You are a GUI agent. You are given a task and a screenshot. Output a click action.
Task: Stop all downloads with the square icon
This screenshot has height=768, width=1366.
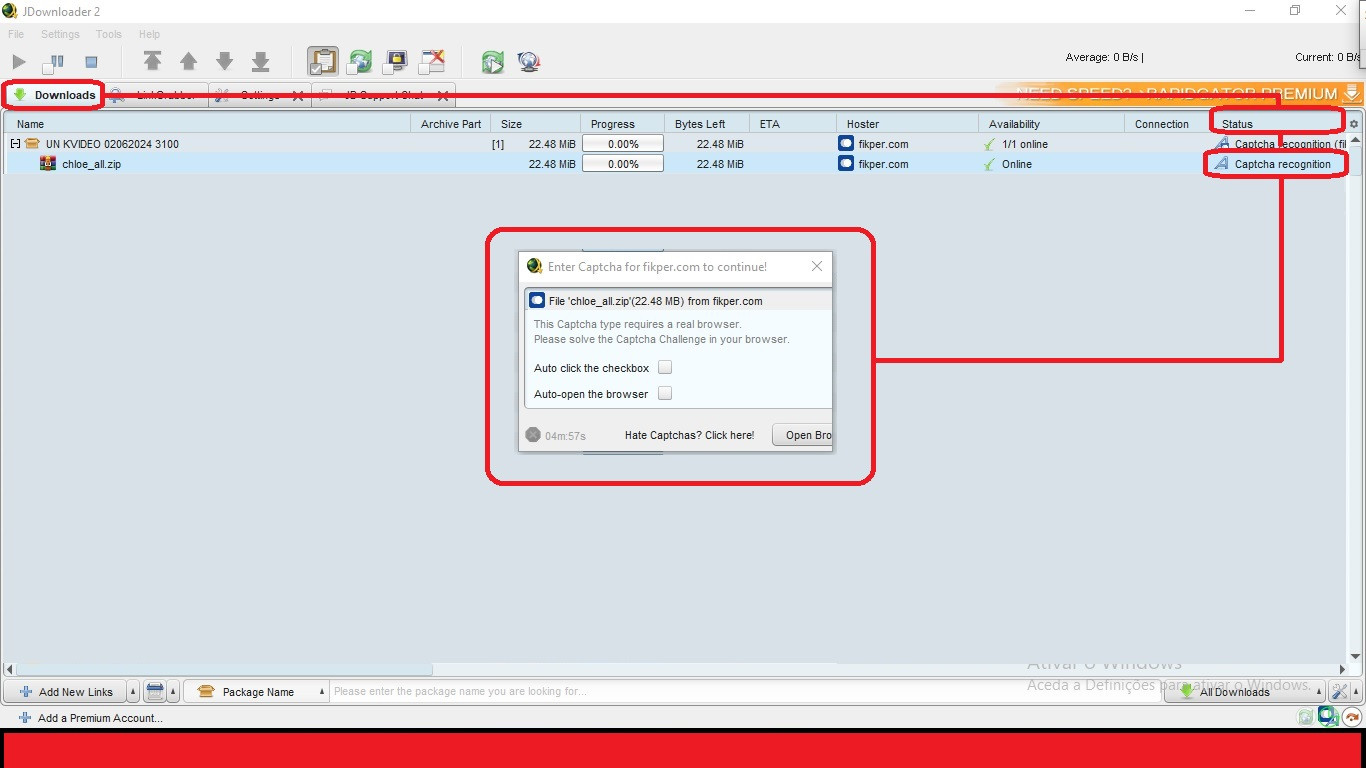click(91, 62)
